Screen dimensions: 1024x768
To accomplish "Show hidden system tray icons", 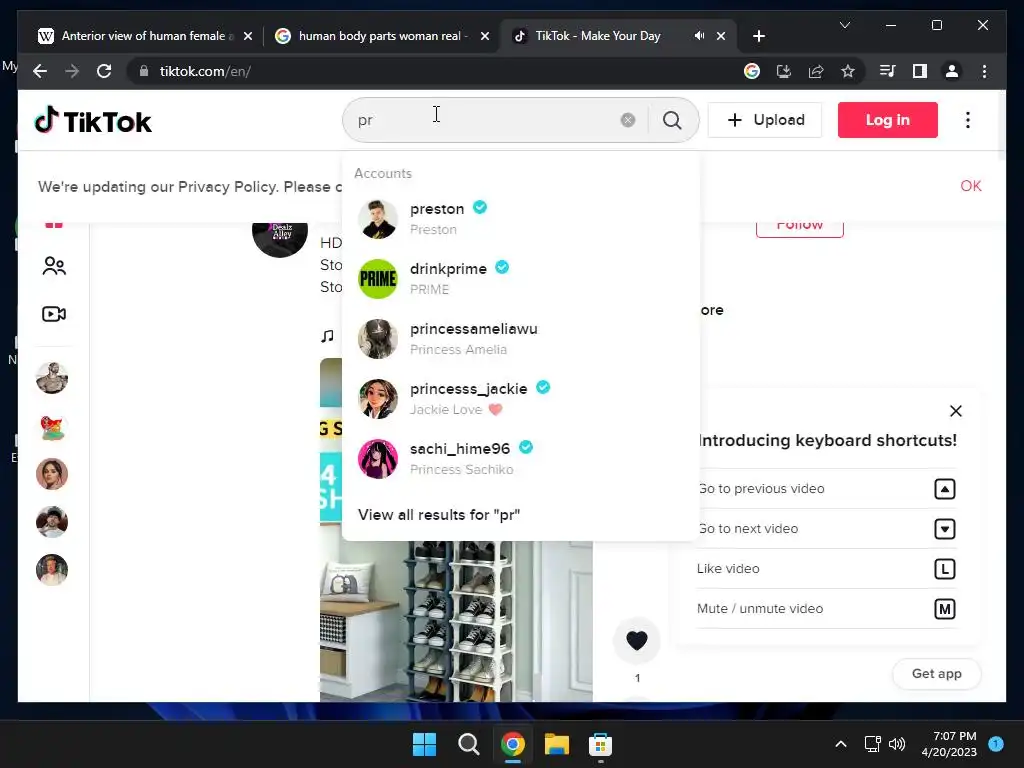I will 840,744.
